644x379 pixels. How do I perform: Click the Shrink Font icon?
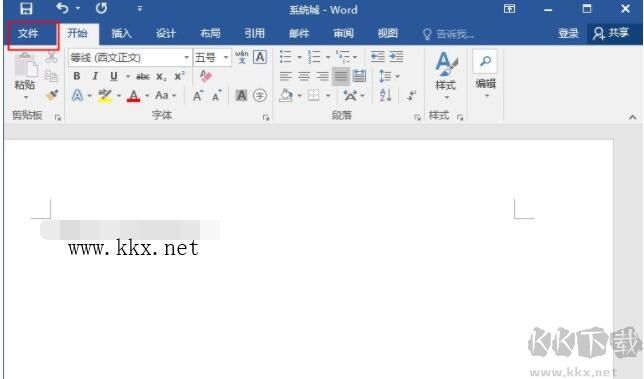click(x=217, y=96)
